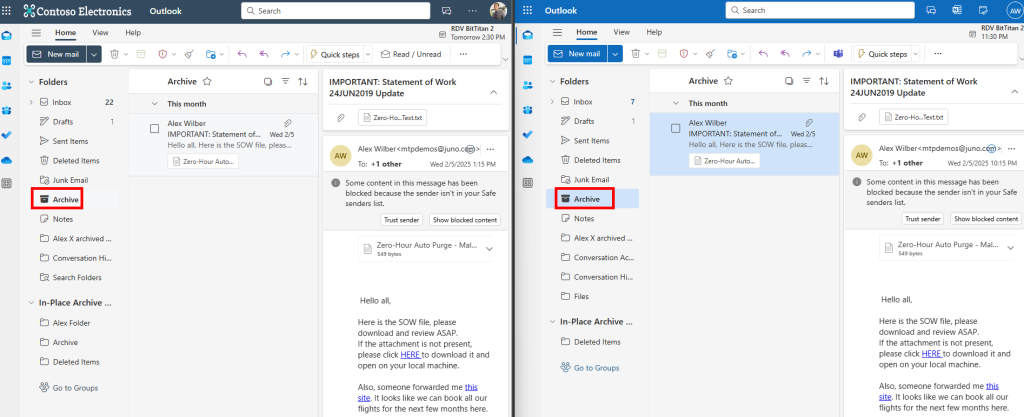Click the Delete trash icon in the right Outlook toolbar
Image resolution: width=1024 pixels, height=417 pixels.
[636, 54]
